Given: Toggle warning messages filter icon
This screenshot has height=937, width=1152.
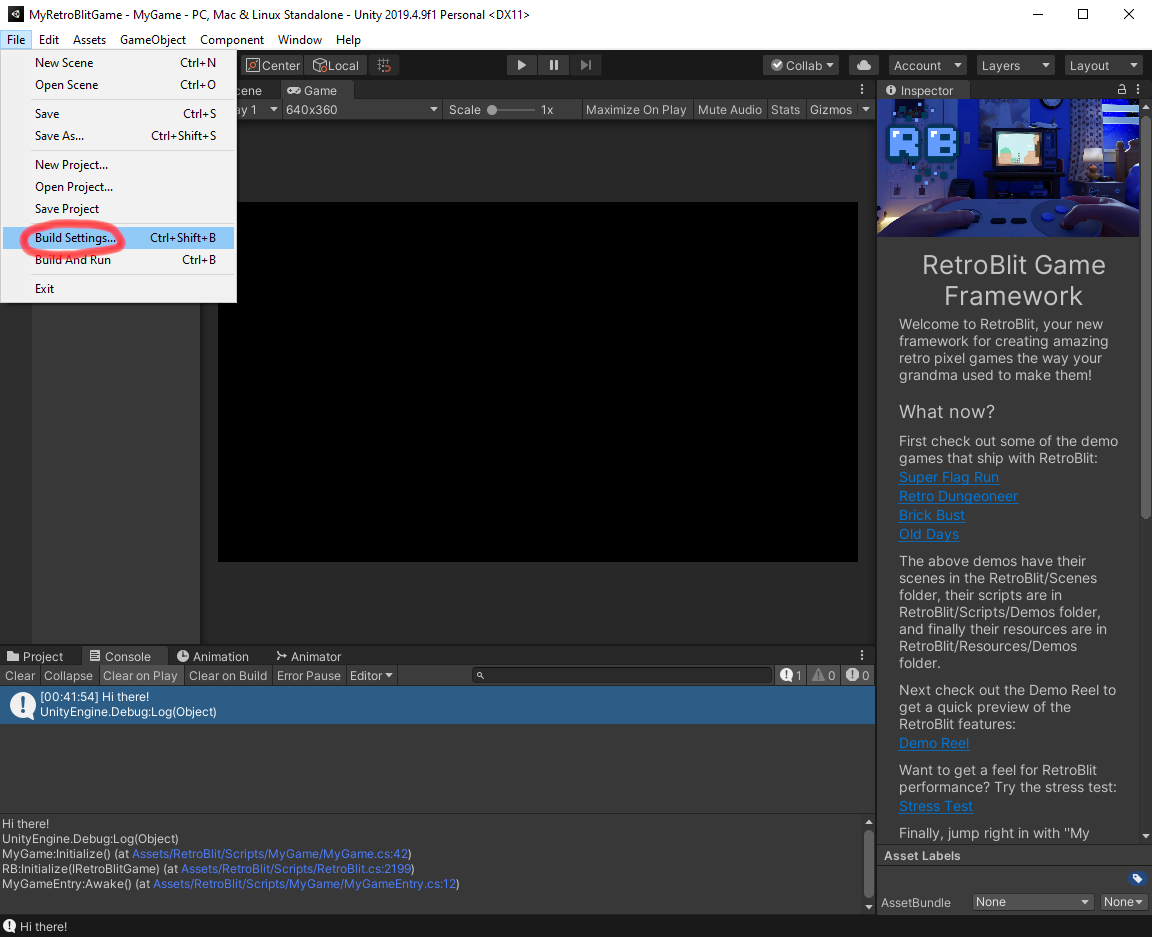Looking at the screenshot, I should pyautogui.click(x=824, y=675).
